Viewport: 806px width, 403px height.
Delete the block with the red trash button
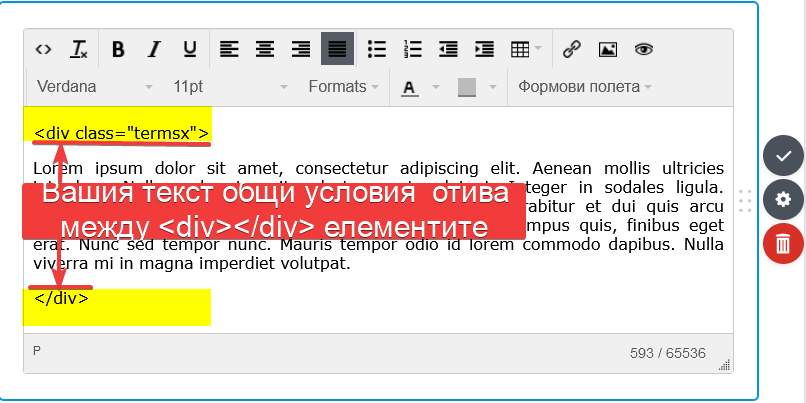783,242
